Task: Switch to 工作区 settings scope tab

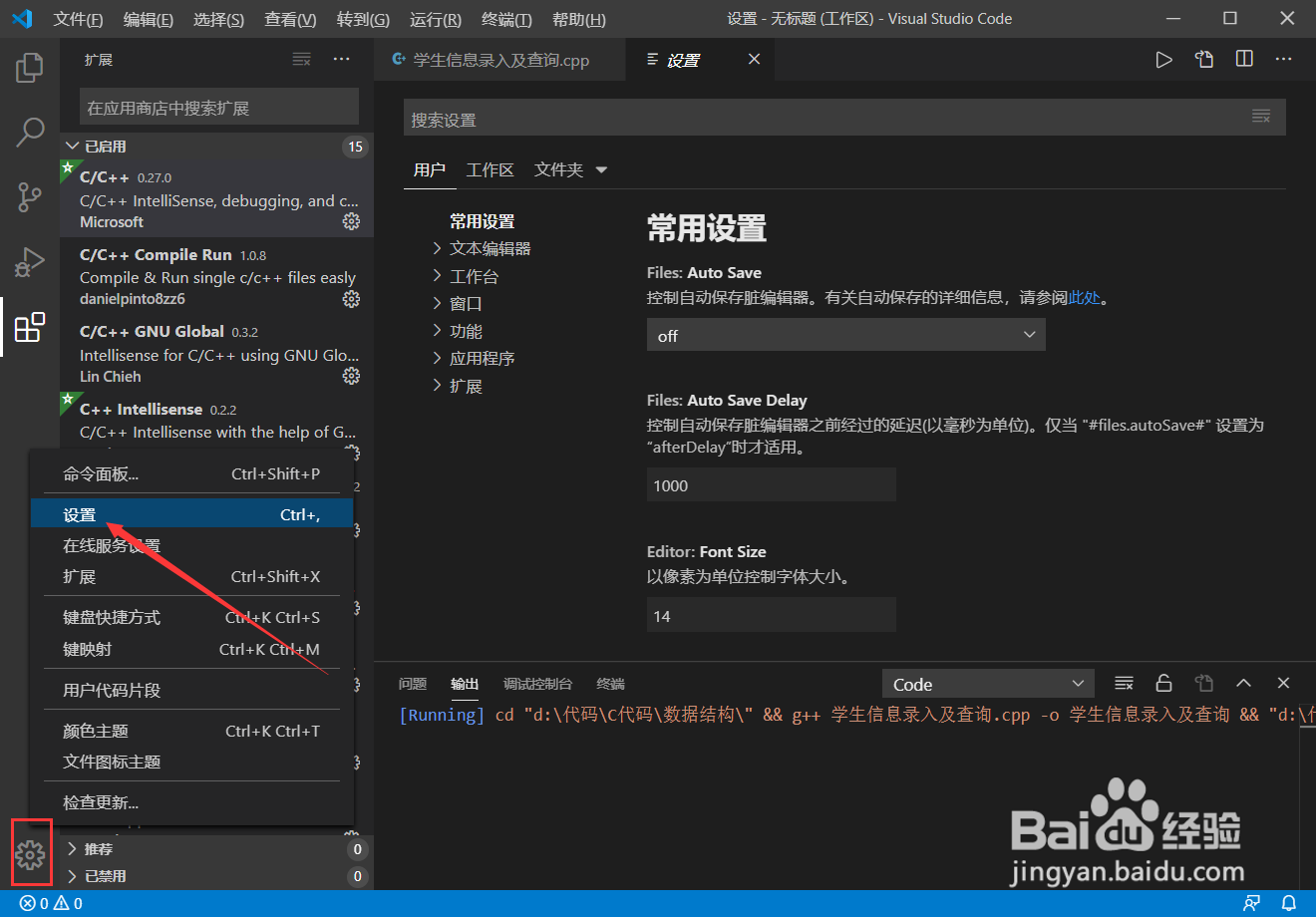Action: coord(490,170)
